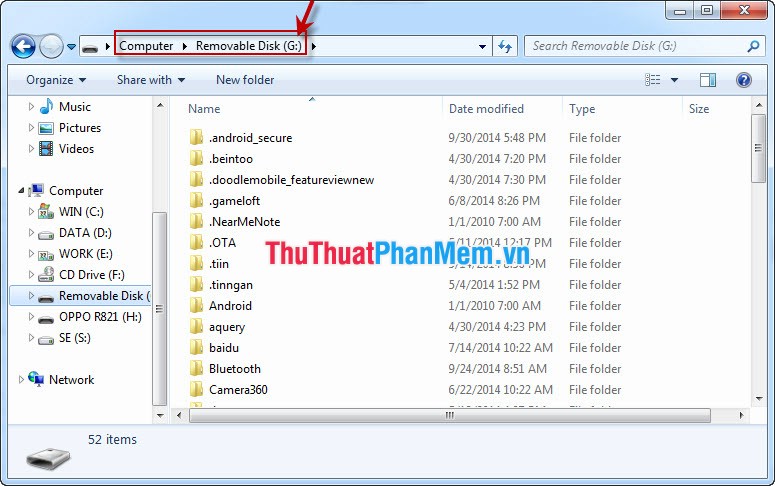Sort by the Name column header
This screenshot has width=775, height=486.
[204, 109]
